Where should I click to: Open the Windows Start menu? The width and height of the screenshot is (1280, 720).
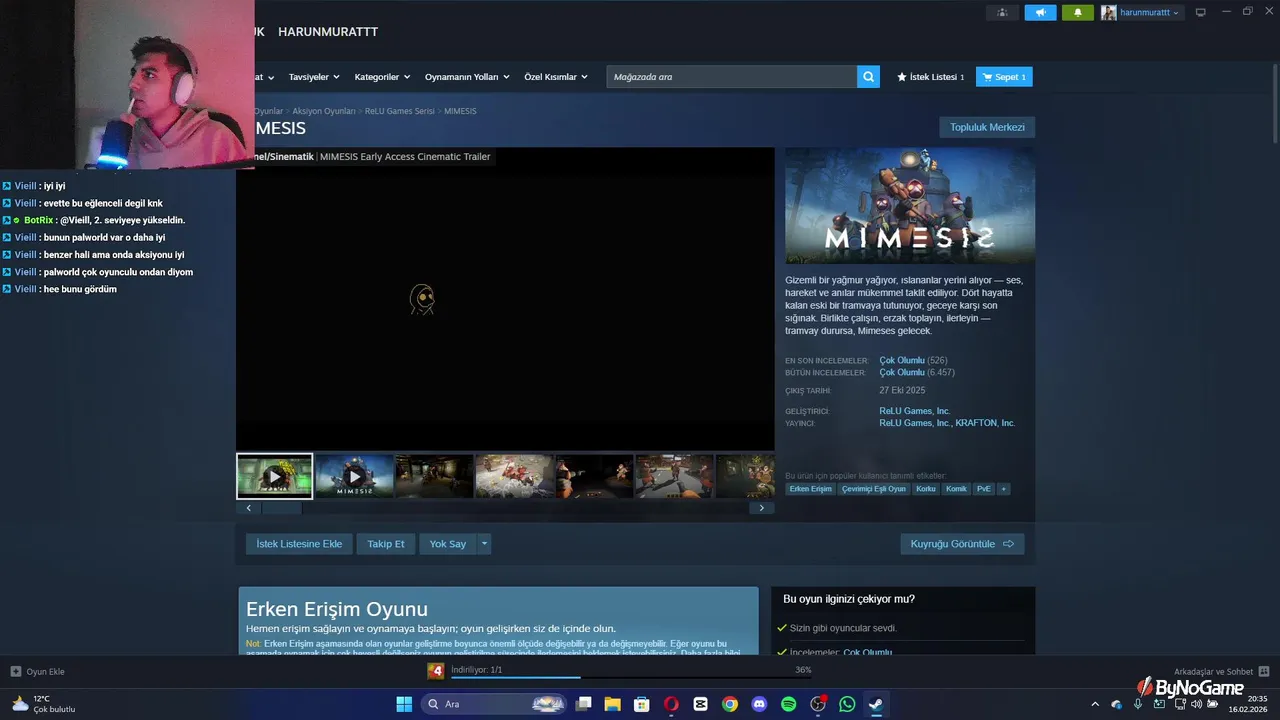tap(404, 704)
